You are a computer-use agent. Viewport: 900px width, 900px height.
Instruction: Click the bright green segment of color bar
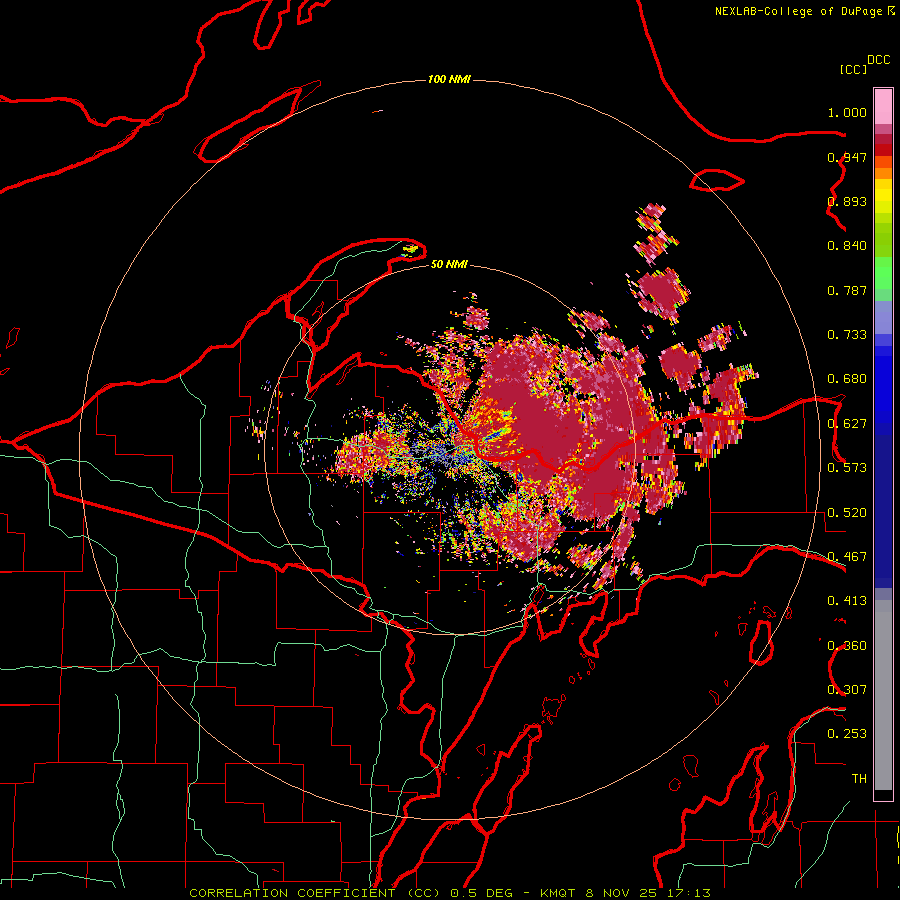tap(883, 273)
